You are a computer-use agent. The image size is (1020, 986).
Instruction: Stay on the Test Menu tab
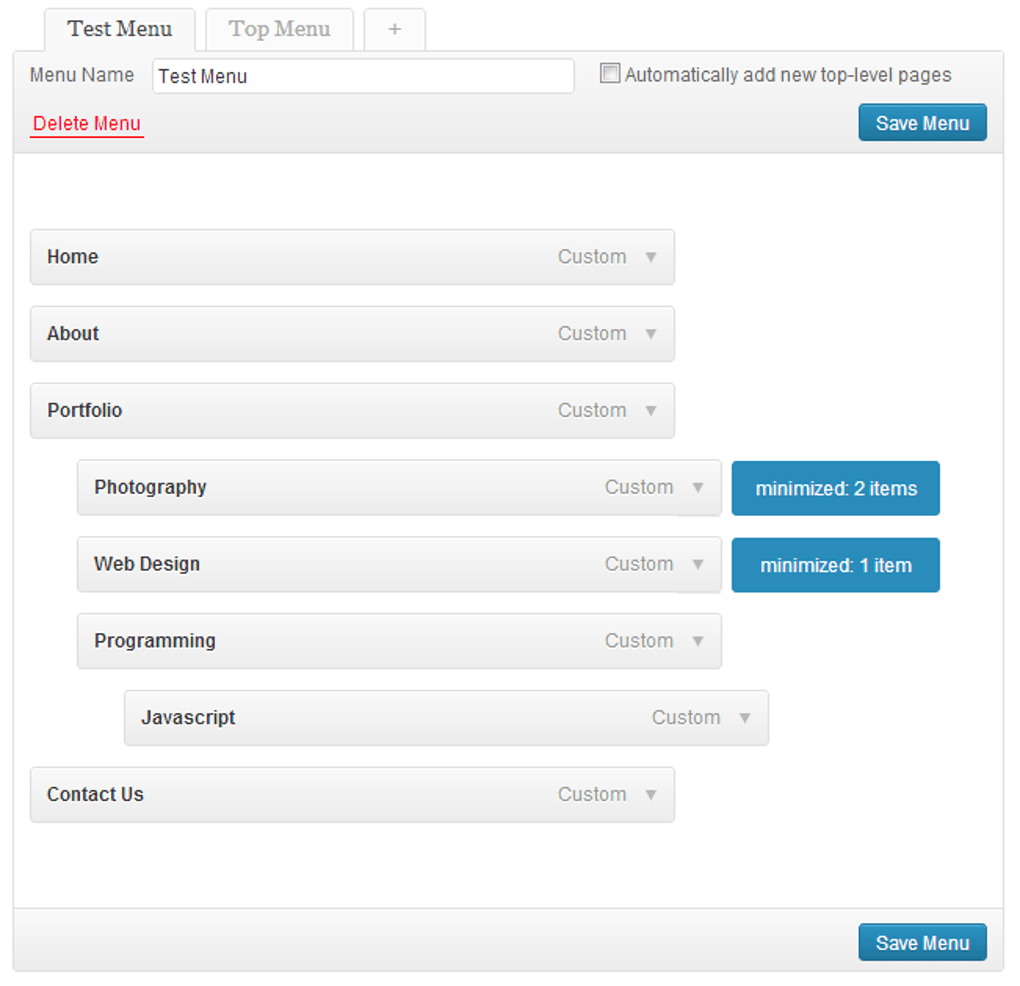[x=119, y=29]
